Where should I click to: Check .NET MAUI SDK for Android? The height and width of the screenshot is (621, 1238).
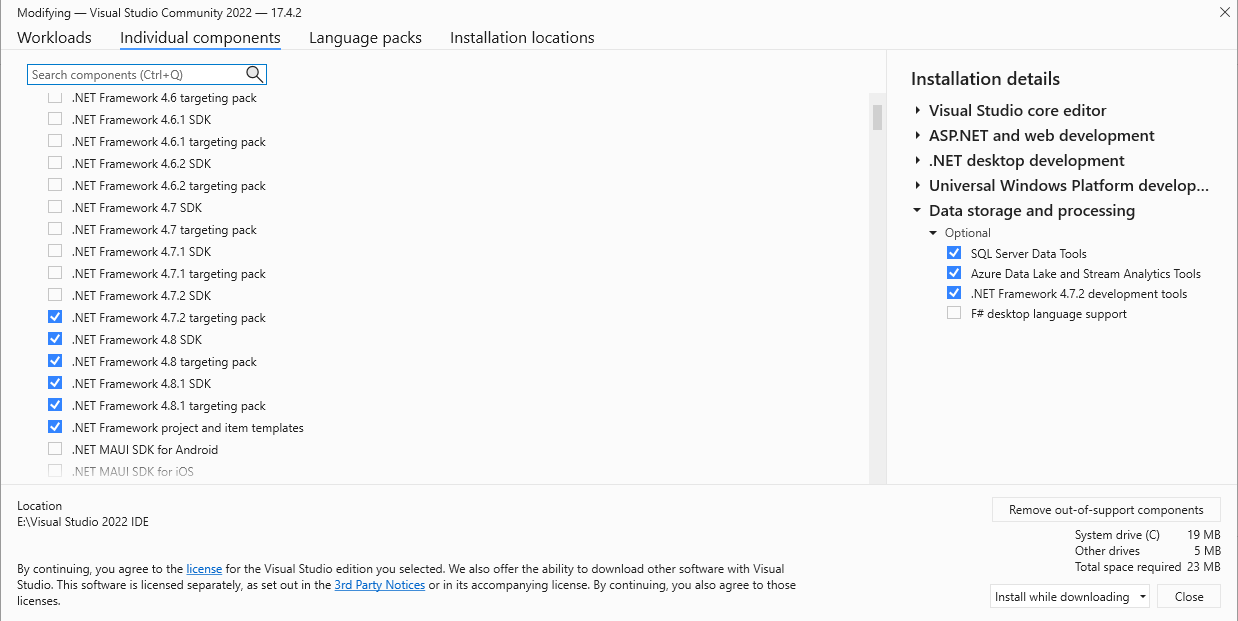point(55,449)
